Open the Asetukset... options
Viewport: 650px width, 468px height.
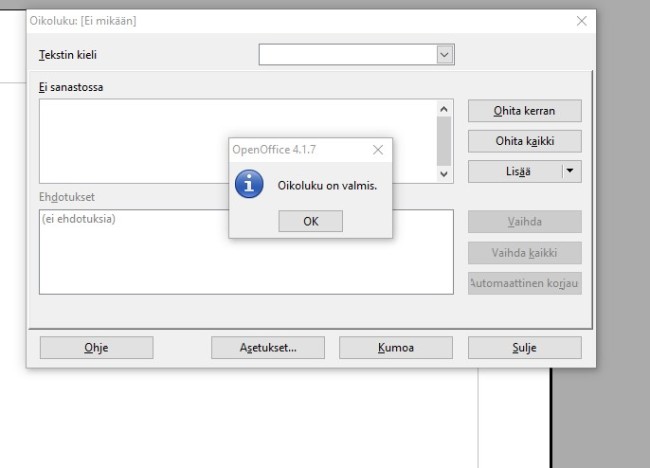coord(268,348)
